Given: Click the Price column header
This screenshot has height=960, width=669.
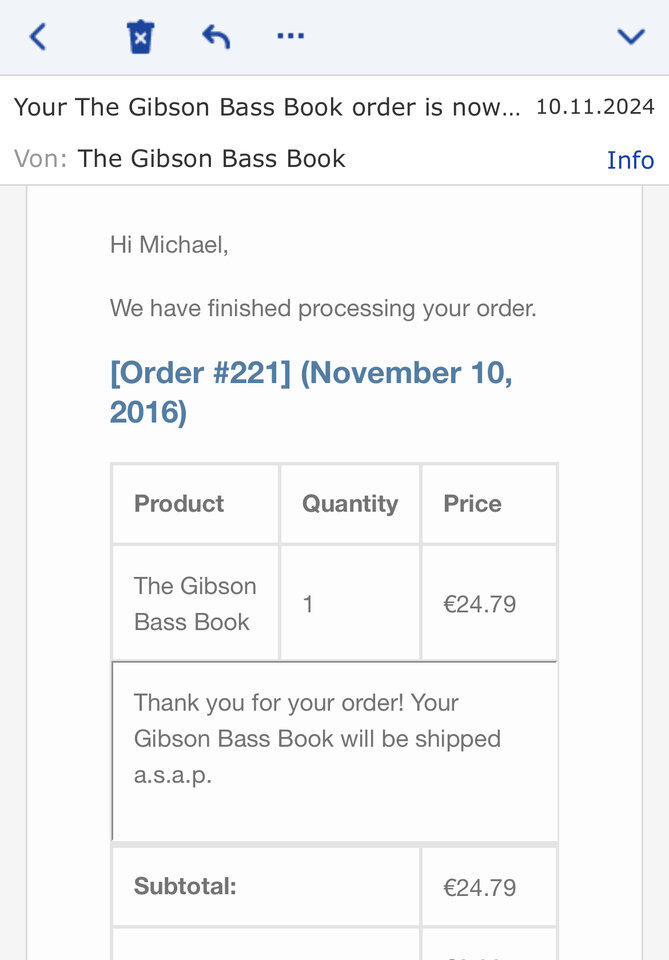Looking at the screenshot, I should (x=489, y=504).
